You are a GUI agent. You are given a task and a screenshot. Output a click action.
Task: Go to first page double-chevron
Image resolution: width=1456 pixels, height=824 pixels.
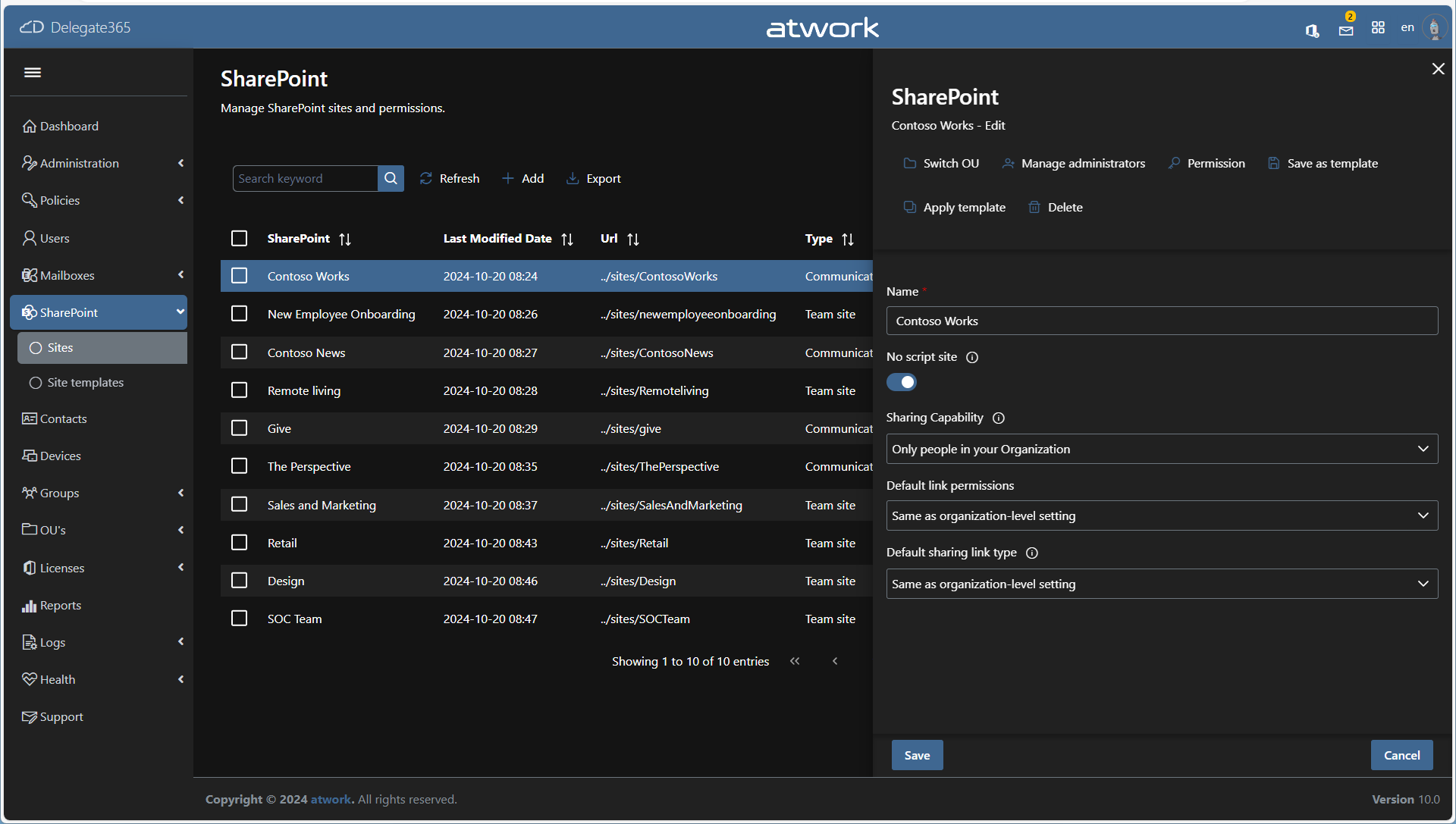[795, 661]
